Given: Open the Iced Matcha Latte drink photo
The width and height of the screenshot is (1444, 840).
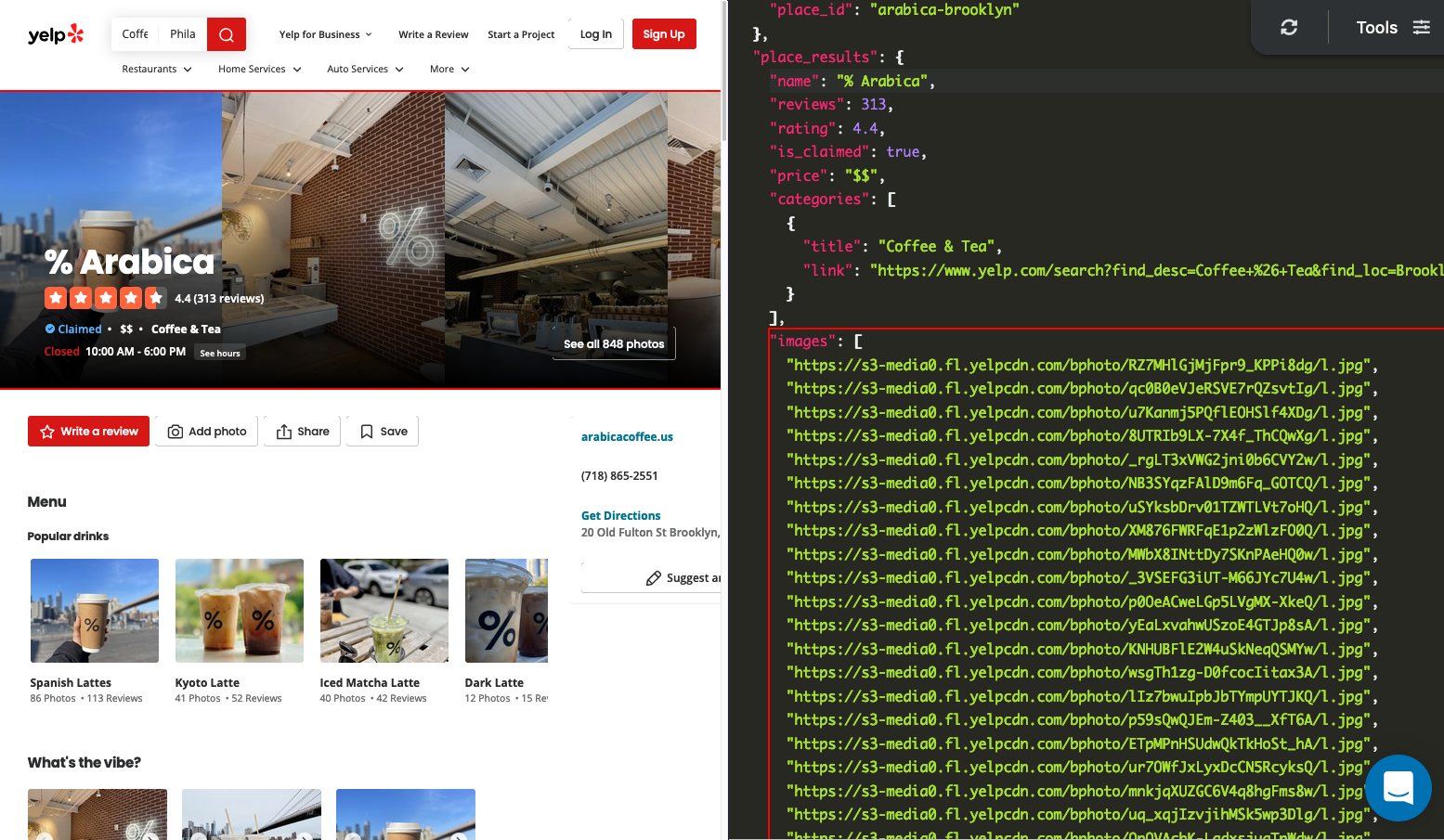Looking at the screenshot, I should [x=384, y=611].
